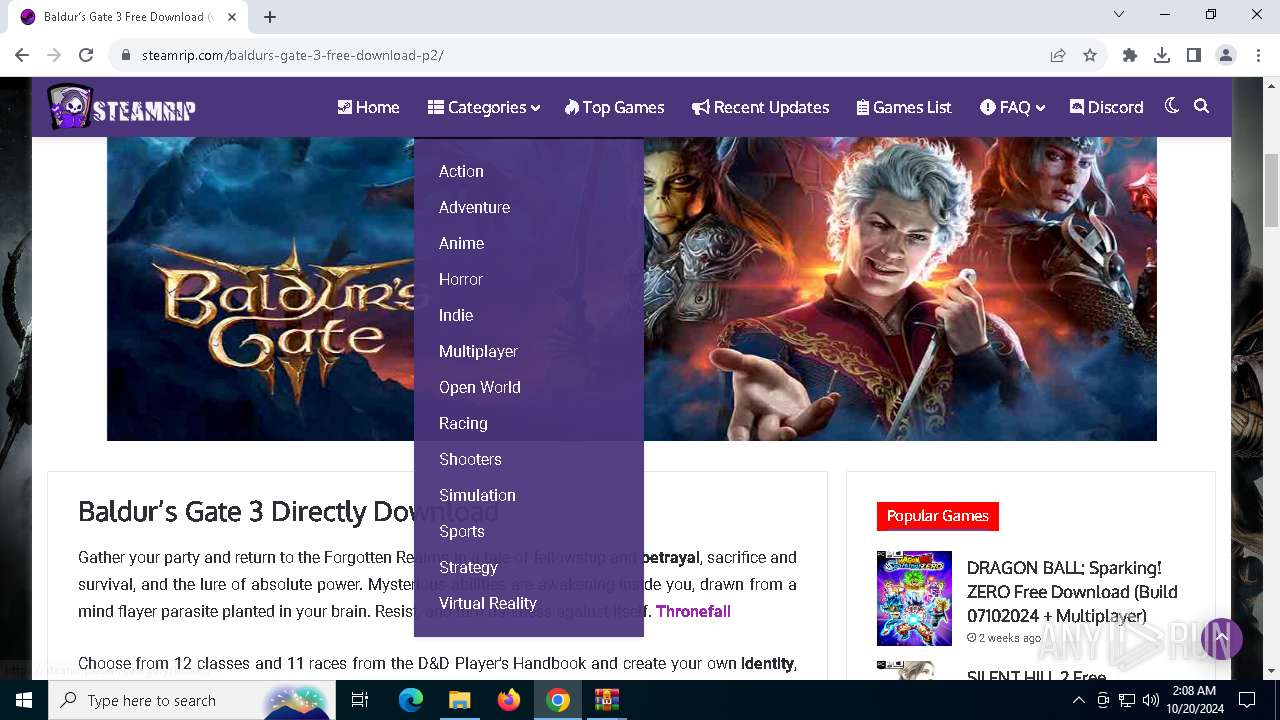Go to the Home page
The height and width of the screenshot is (720, 1280).
[x=368, y=107]
